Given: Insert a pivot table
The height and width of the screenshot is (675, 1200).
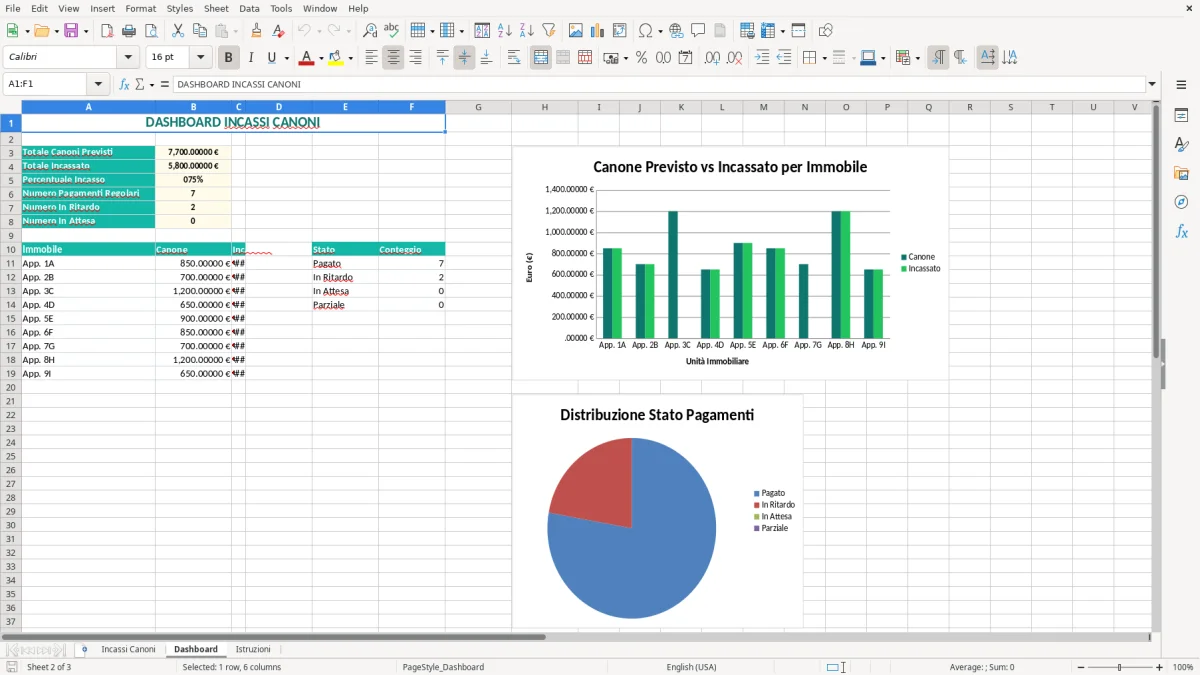Looking at the screenshot, I should (620, 31).
